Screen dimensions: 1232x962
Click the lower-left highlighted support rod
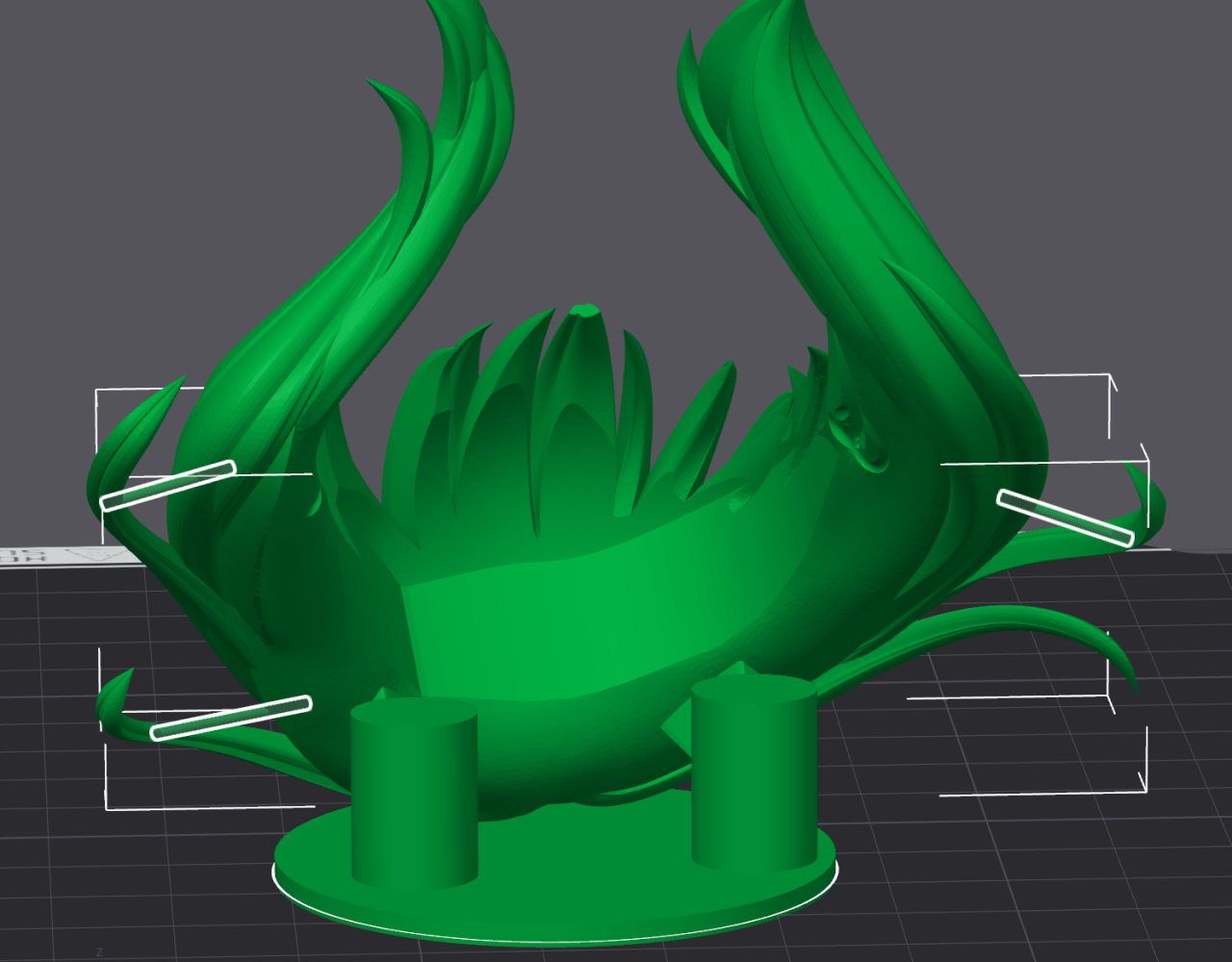click(231, 718)
